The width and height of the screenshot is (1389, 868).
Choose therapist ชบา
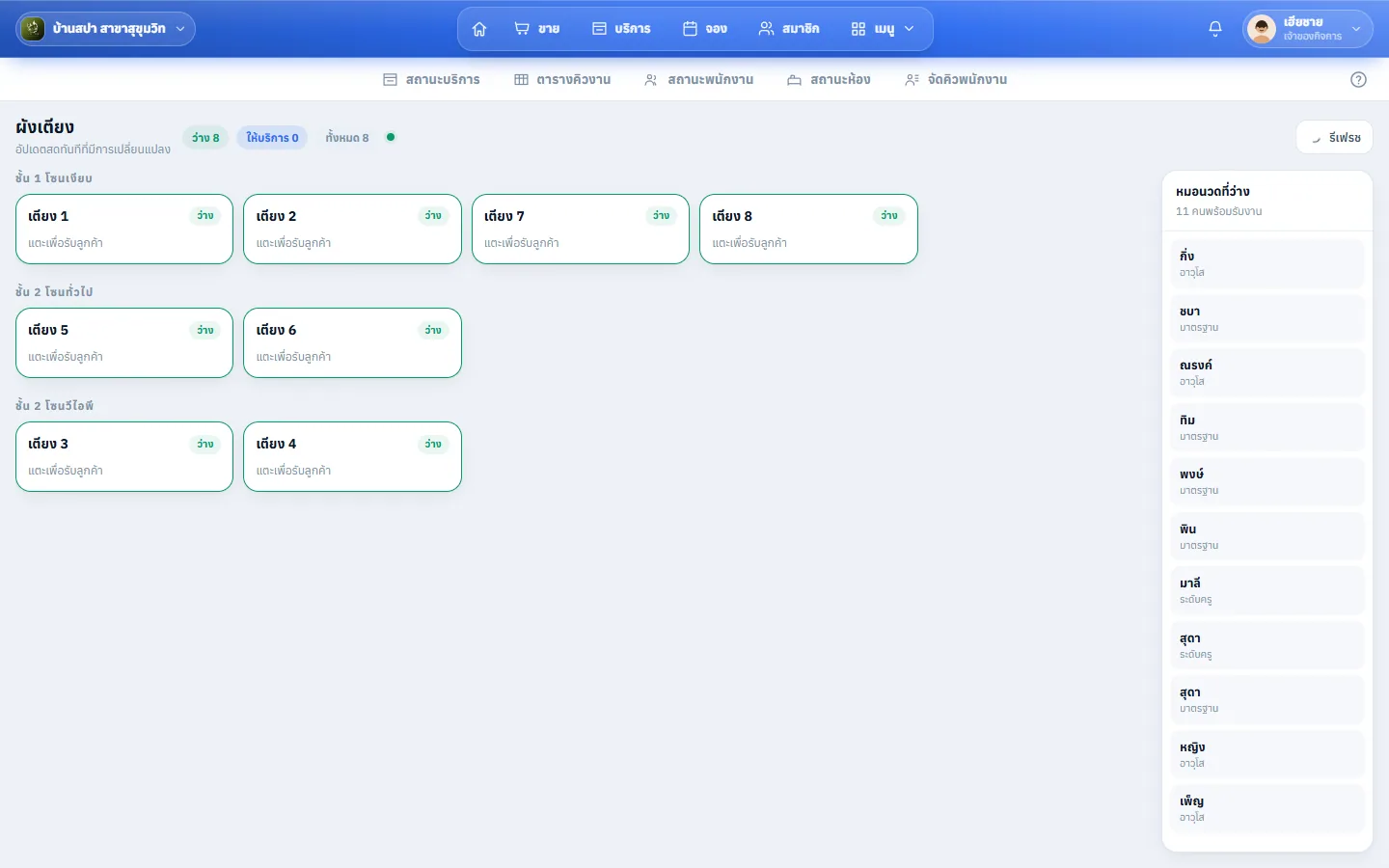tap(1267, 318)
